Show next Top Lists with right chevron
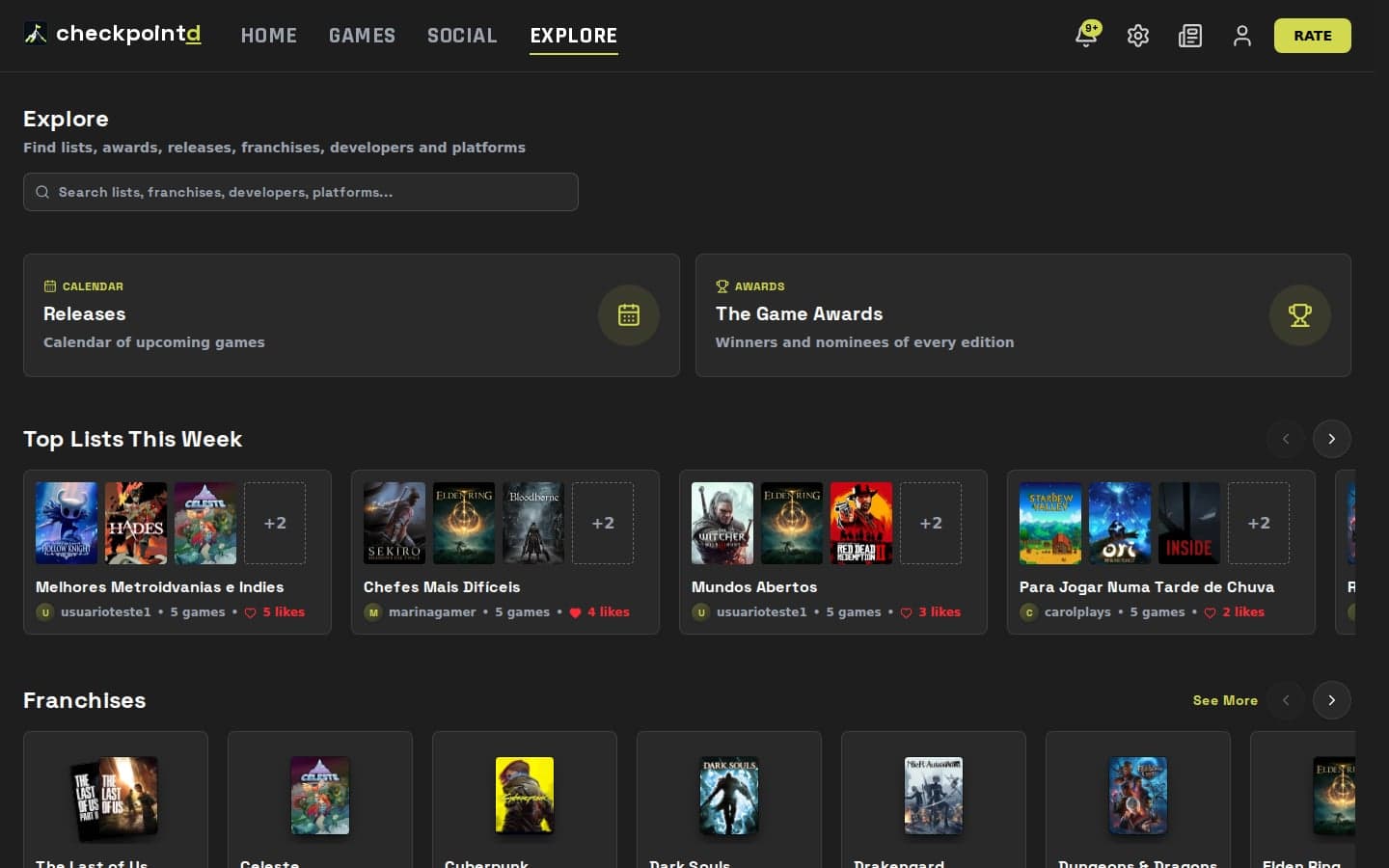Image resolution: width=1389 pixels, height=868 pixels. click(1332, 439)
